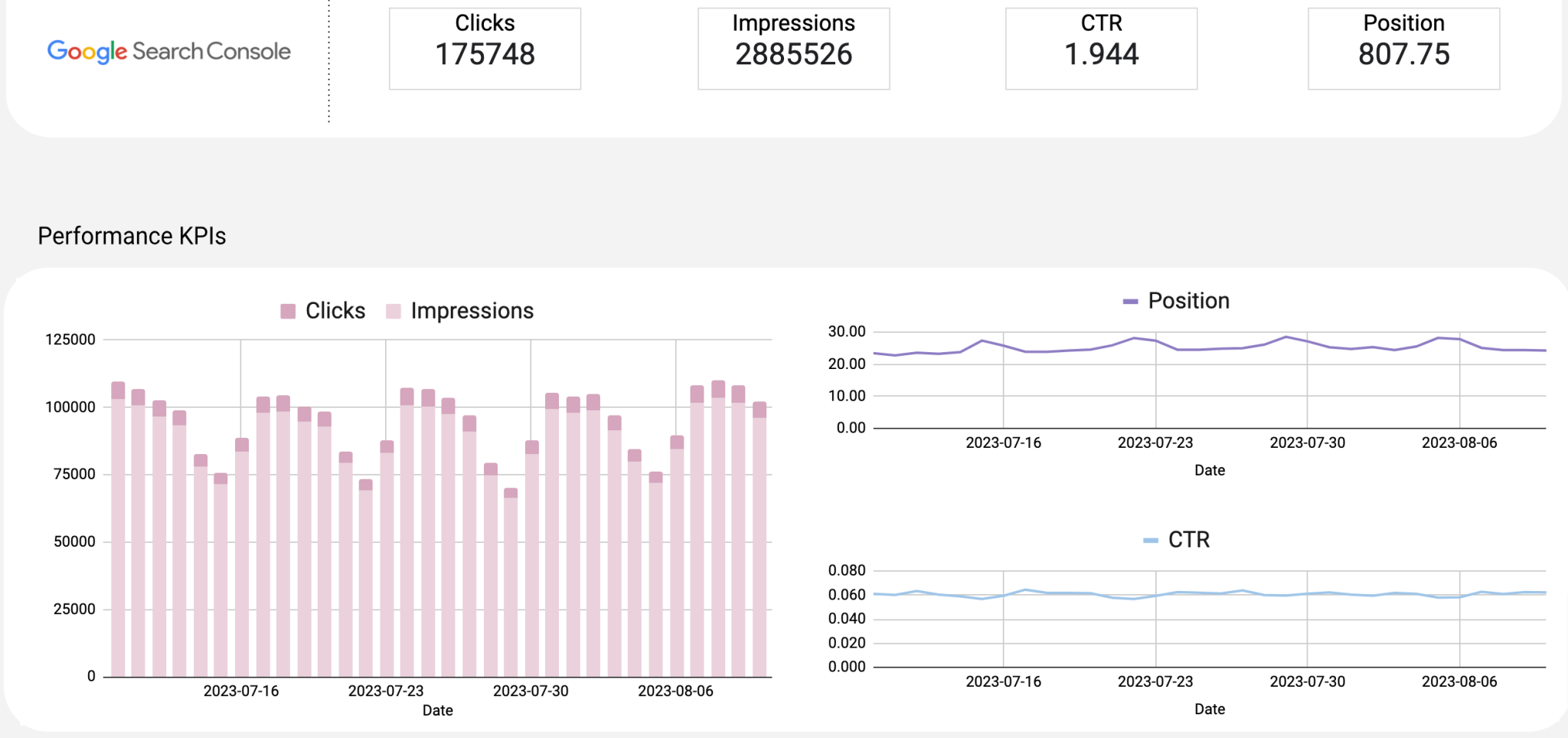This screenshot has height=738, width=1568.
Task: Select the Clicks legend swatch icon
Action: pyautogui.click(x=287, y=310)
